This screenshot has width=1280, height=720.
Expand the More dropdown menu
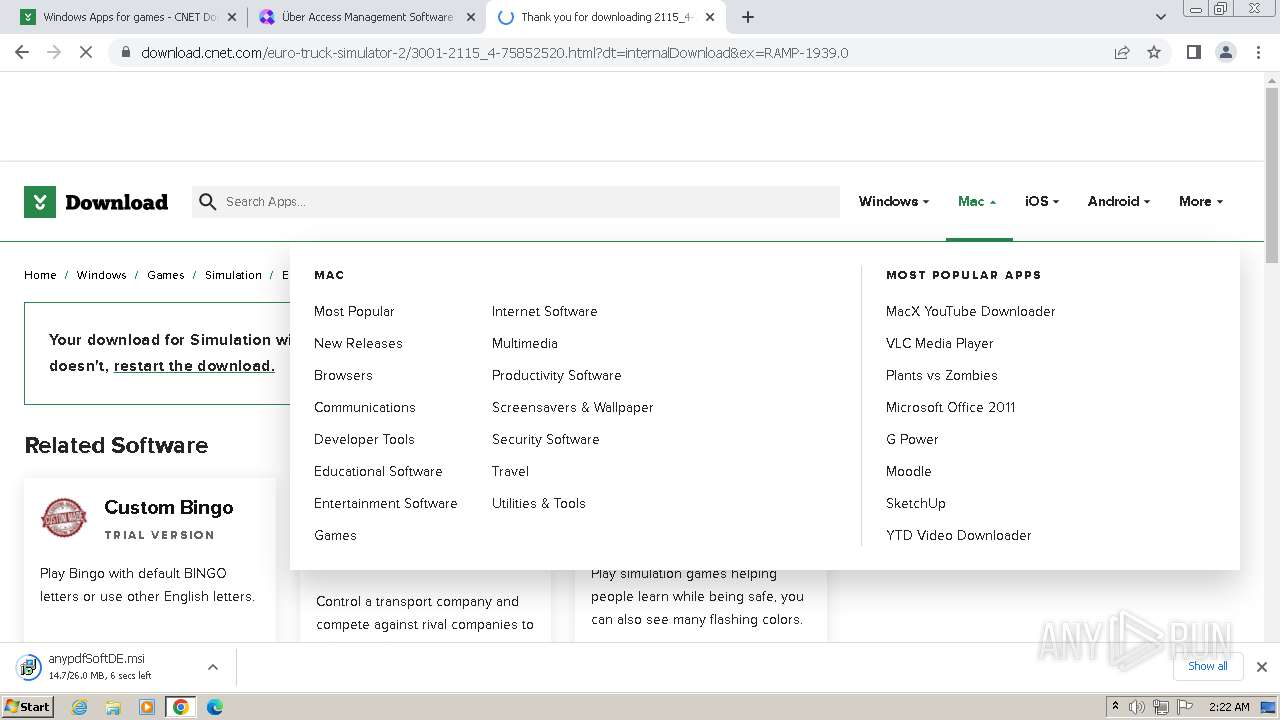coord(1201,201)
